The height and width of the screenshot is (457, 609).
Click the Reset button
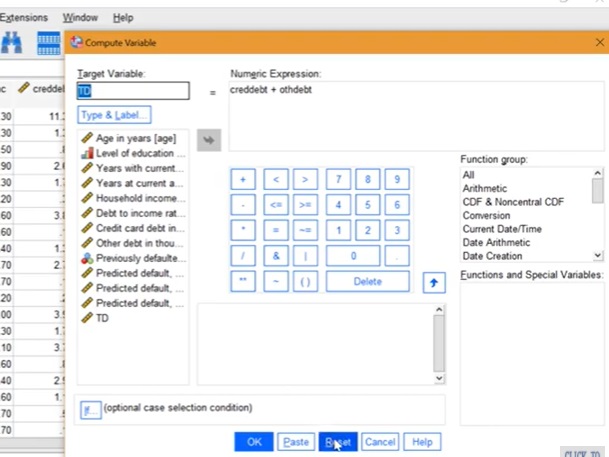click(338, 442)
